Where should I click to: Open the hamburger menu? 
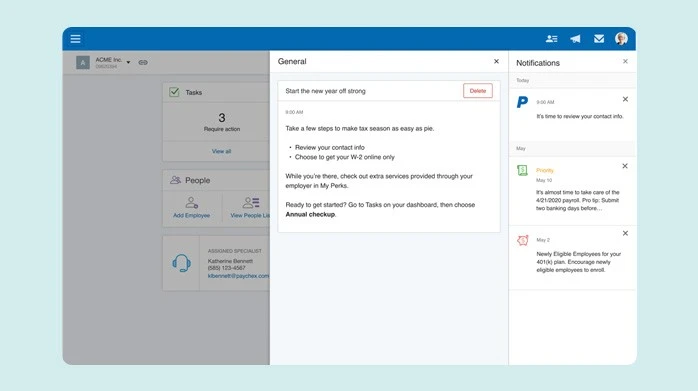click(75, 39)
